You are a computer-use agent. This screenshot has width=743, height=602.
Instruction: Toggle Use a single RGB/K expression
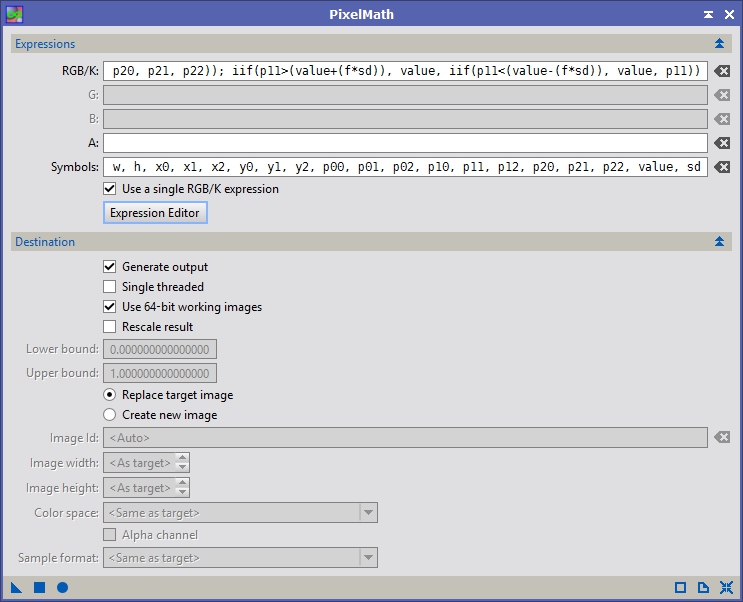(109, 189)
